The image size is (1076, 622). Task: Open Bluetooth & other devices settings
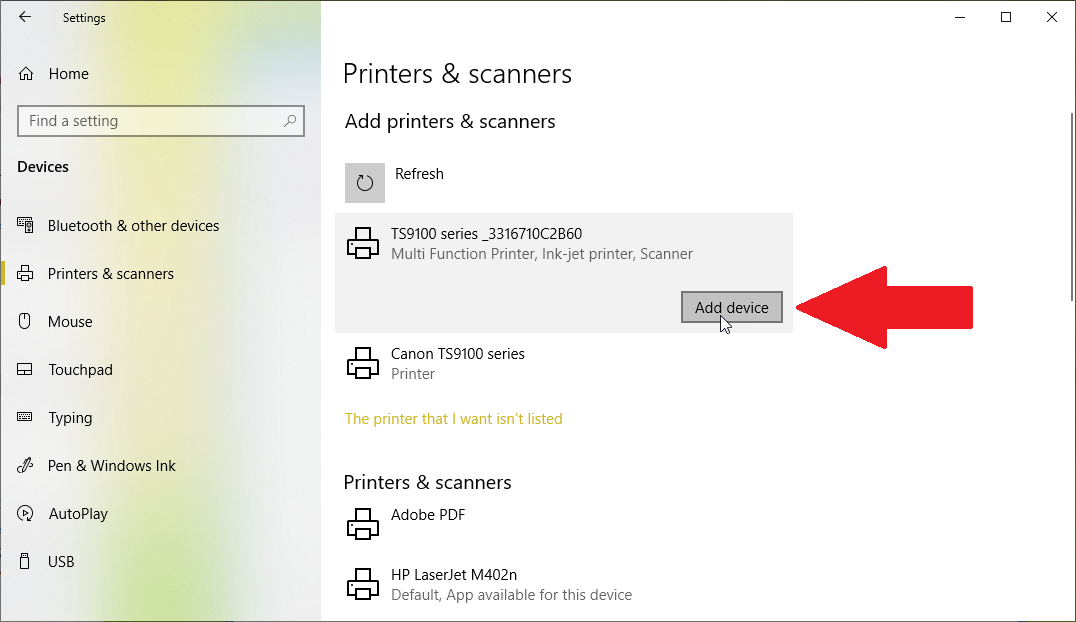133,226
